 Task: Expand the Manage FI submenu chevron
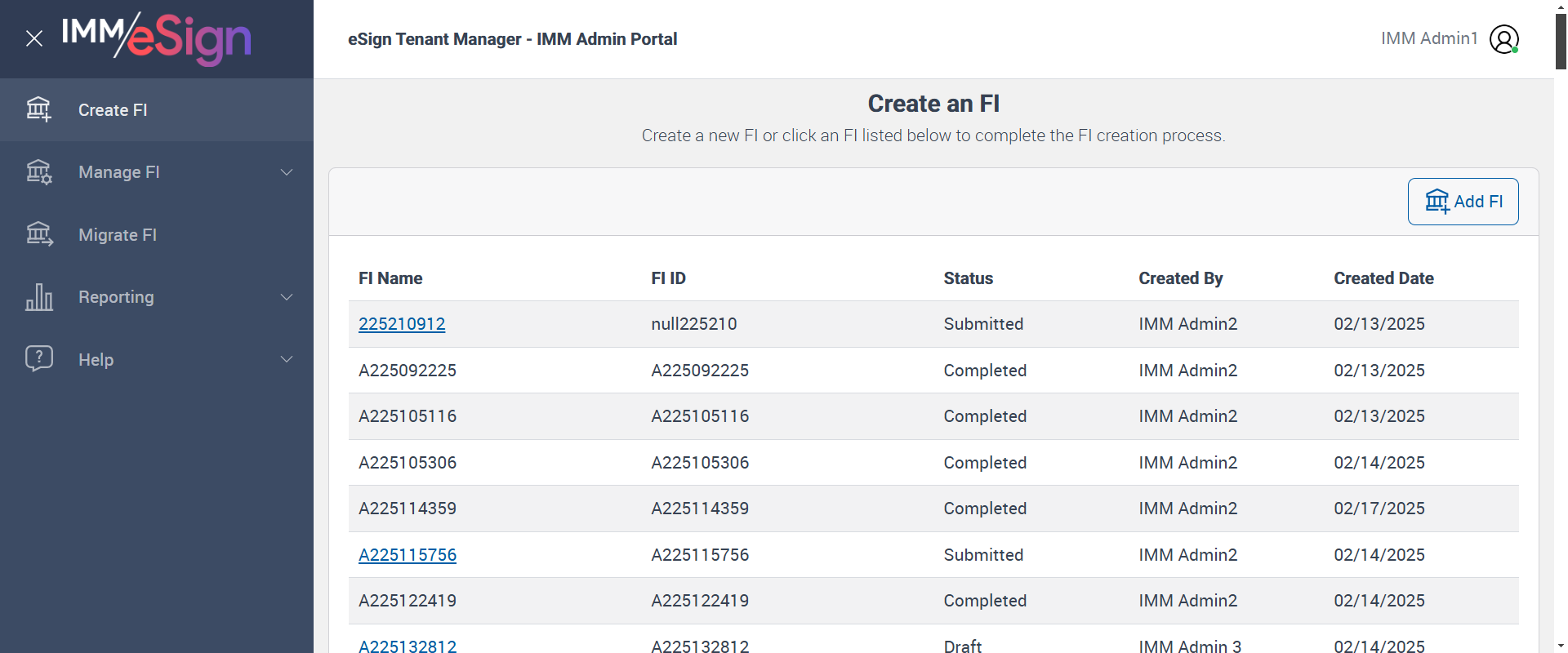pos(287,172)
